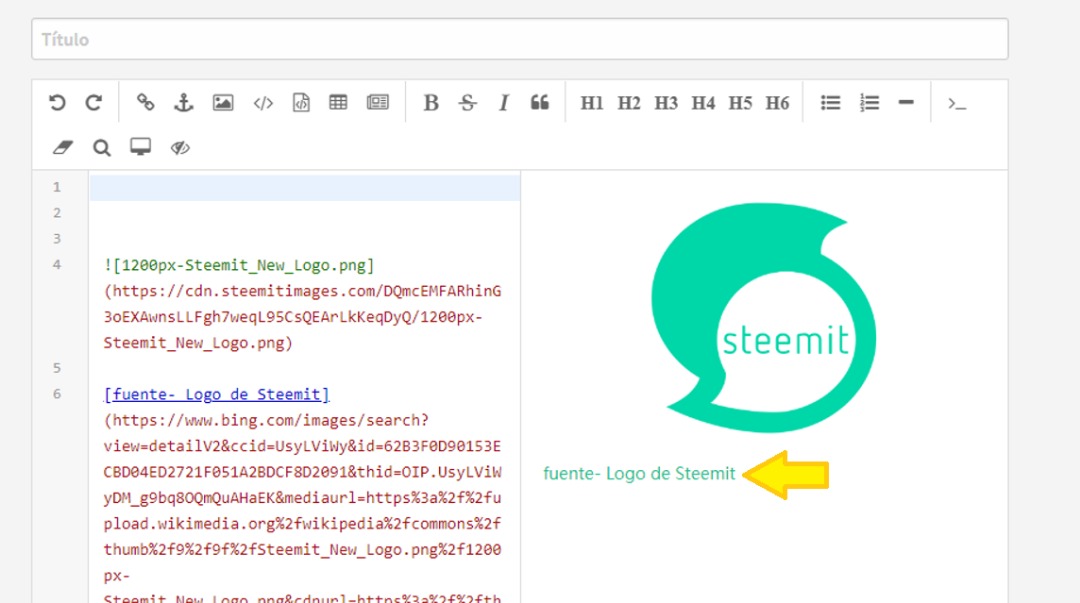The height and width of the screenshot is (603, 1080).
Task: Click the Redo icon
Action: click(94, 103)
